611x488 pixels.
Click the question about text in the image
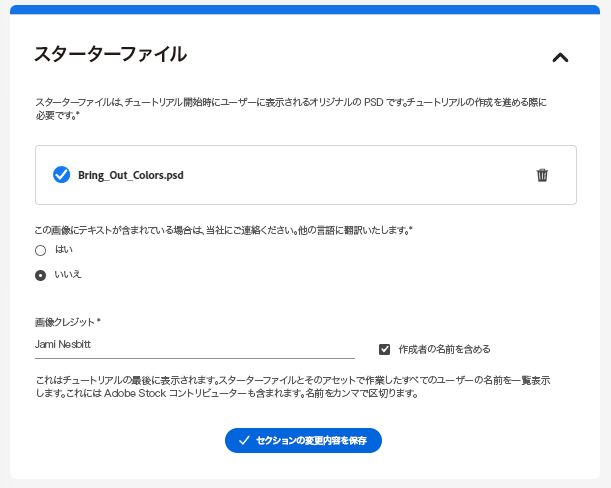coord(223,230)
